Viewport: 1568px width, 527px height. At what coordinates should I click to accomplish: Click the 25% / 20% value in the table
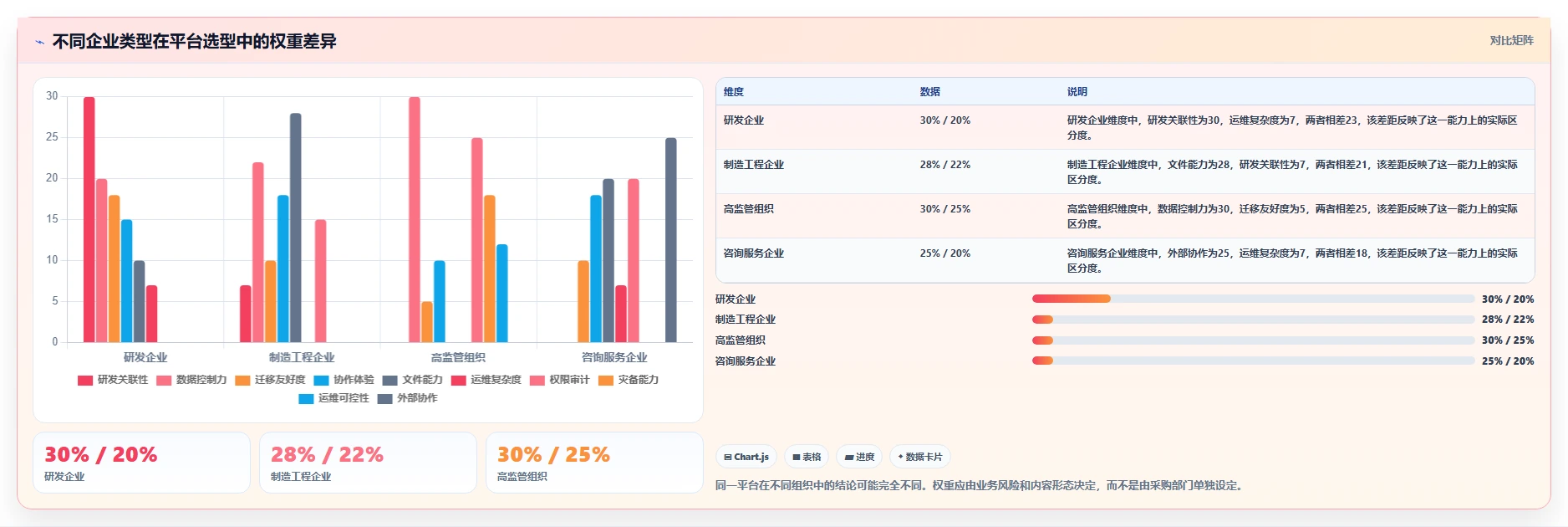click(945, 253)
